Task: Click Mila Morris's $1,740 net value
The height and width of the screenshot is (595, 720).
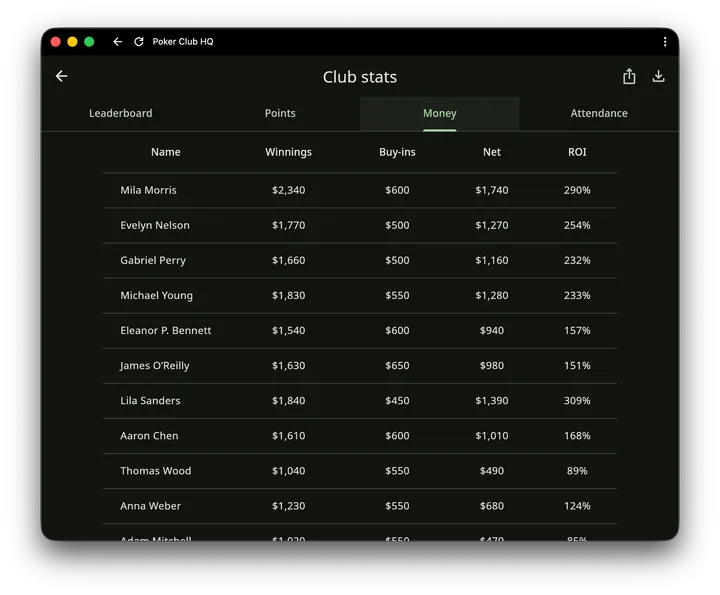Action: pyautogui.click(x=492, y=190)
